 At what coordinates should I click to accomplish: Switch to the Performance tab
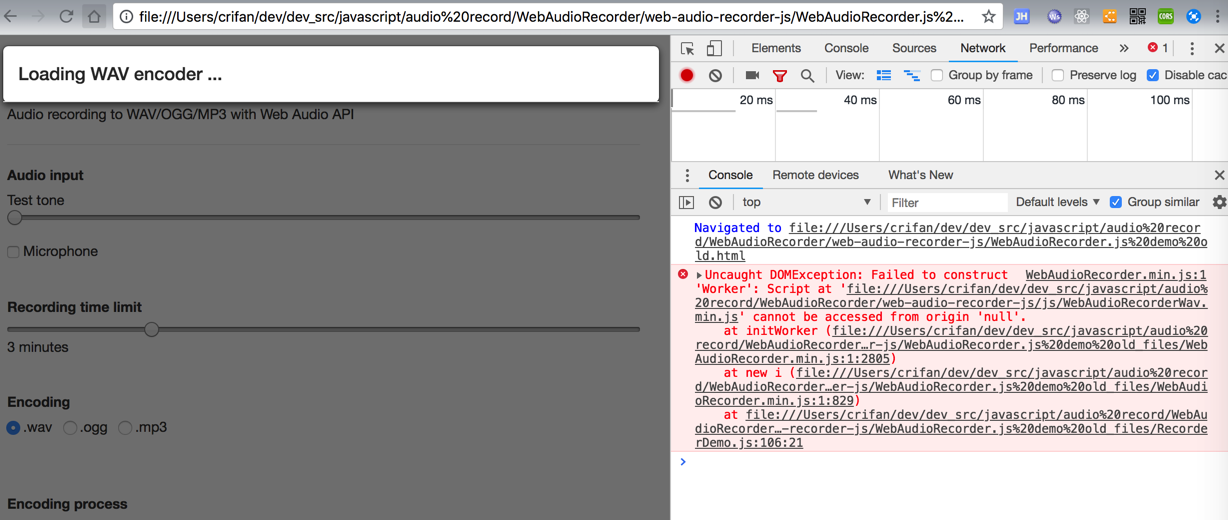1064,48
